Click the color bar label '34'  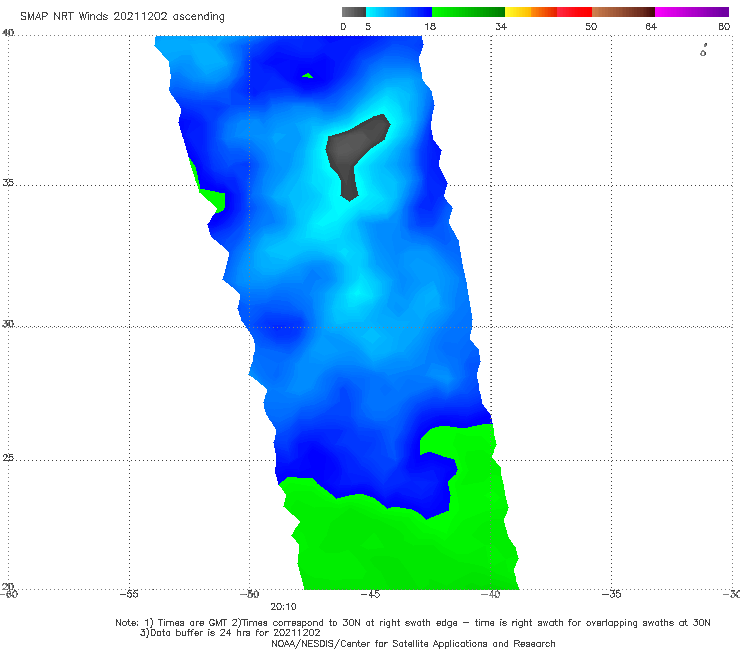[x=501, y=26]
